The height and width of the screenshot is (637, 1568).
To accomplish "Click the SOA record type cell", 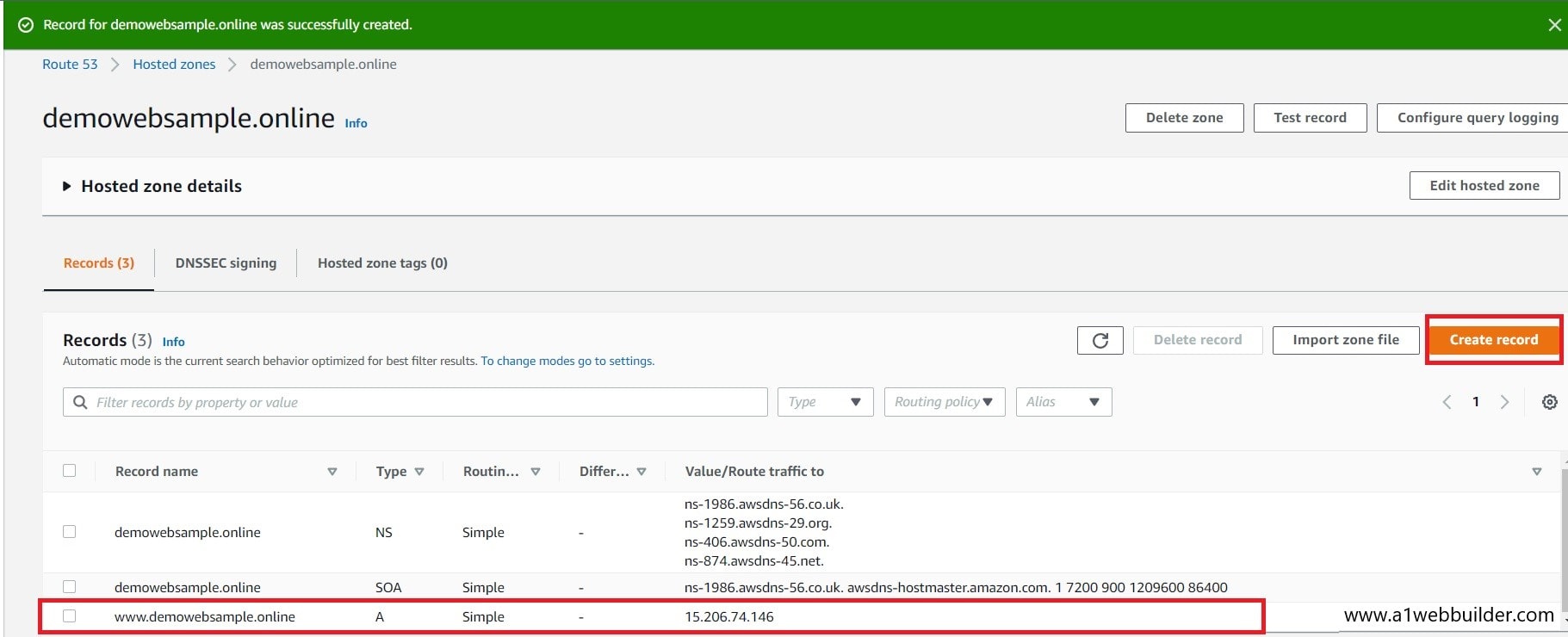I will click(x=388, y=588).
